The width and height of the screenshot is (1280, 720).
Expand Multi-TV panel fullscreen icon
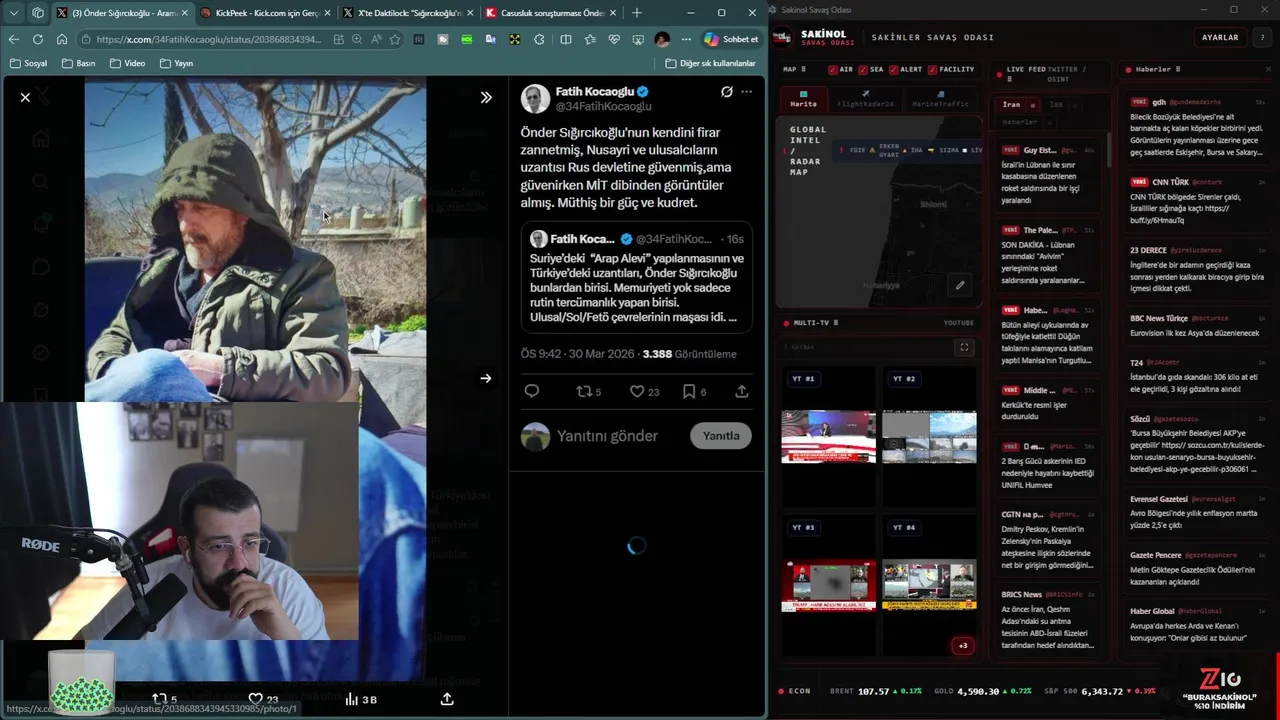pos(964,347)
